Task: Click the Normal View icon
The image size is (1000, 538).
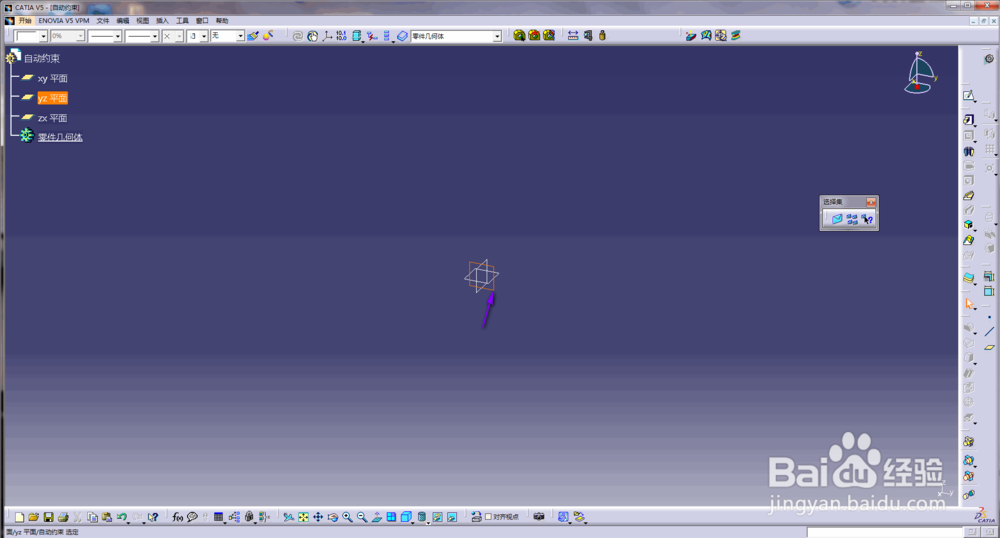Action: (377, 517)
